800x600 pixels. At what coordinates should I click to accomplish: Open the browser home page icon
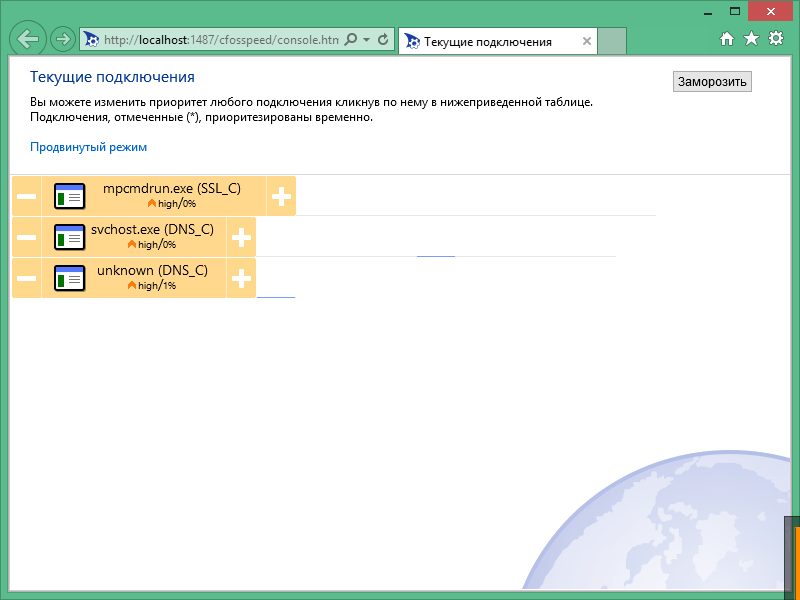pyautogui.click(x=727, y=39)
